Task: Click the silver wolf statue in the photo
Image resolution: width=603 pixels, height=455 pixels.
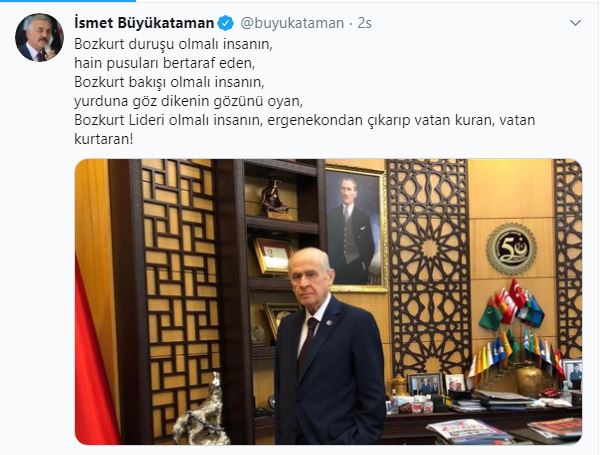Action: pyautogui.click(x=202, y=412)
